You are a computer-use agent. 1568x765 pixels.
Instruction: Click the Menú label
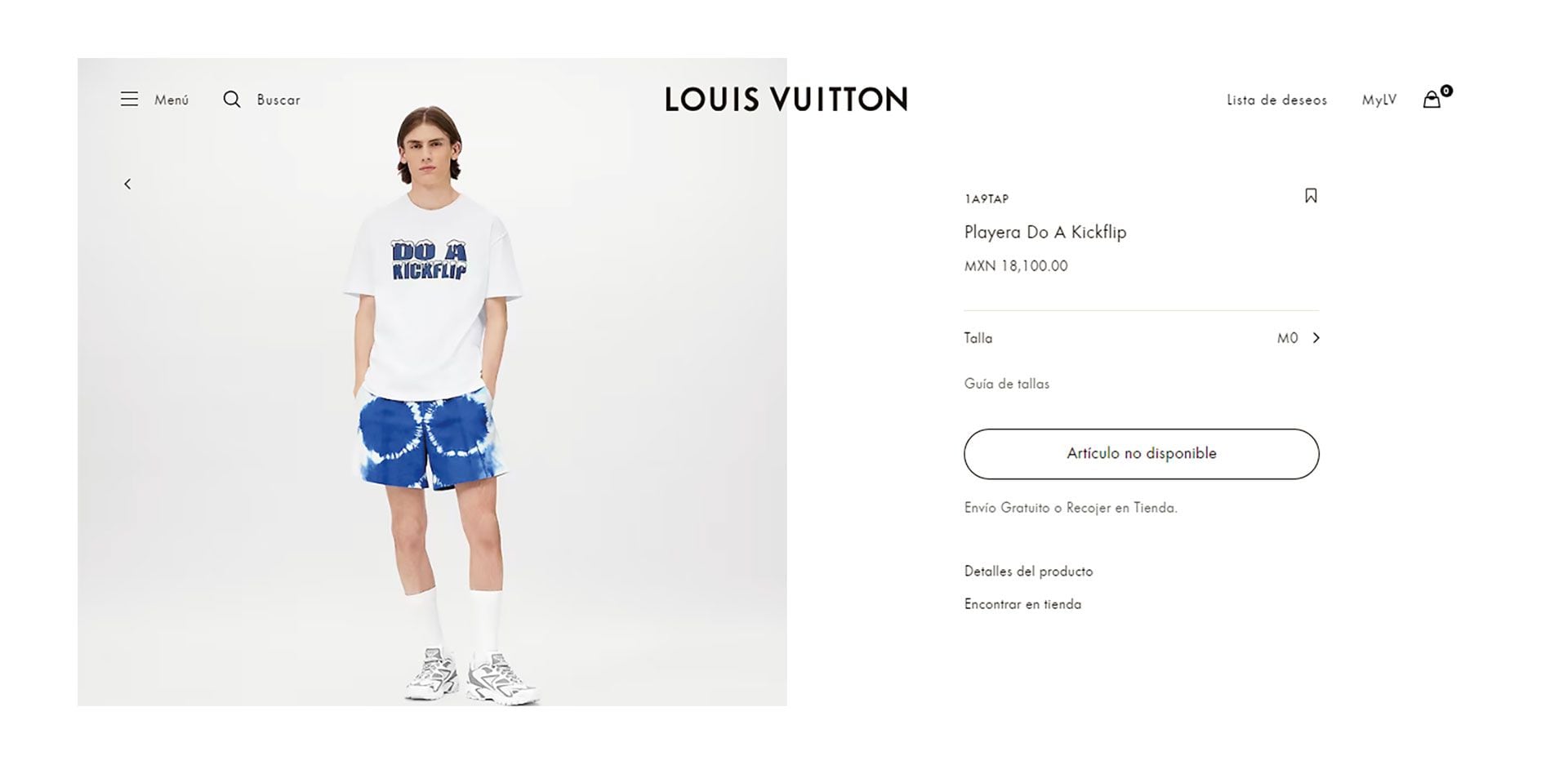tap(171, 100)
